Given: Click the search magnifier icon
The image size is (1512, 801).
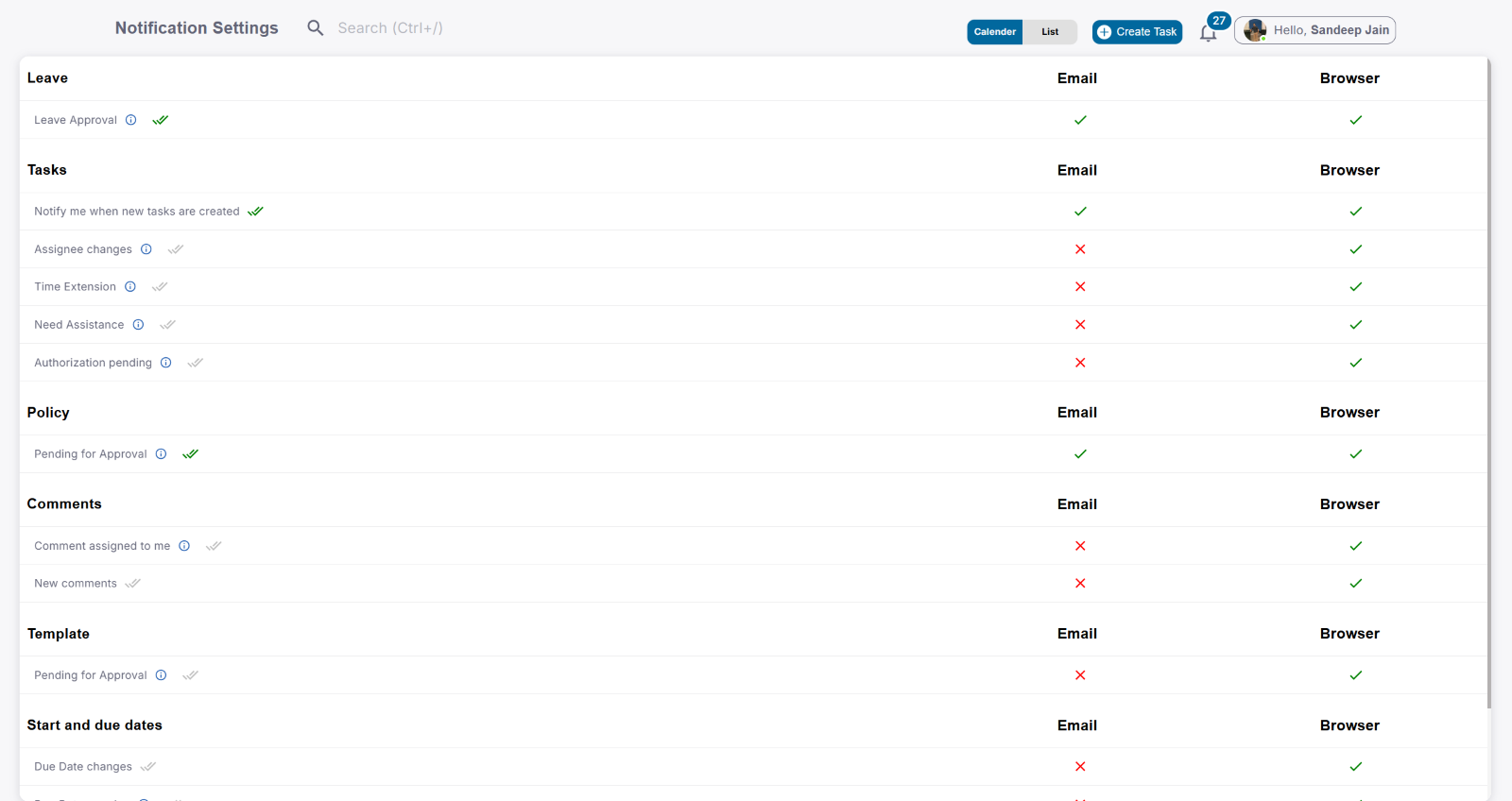Looking at the screenshot, I should (x=316, y=28).
